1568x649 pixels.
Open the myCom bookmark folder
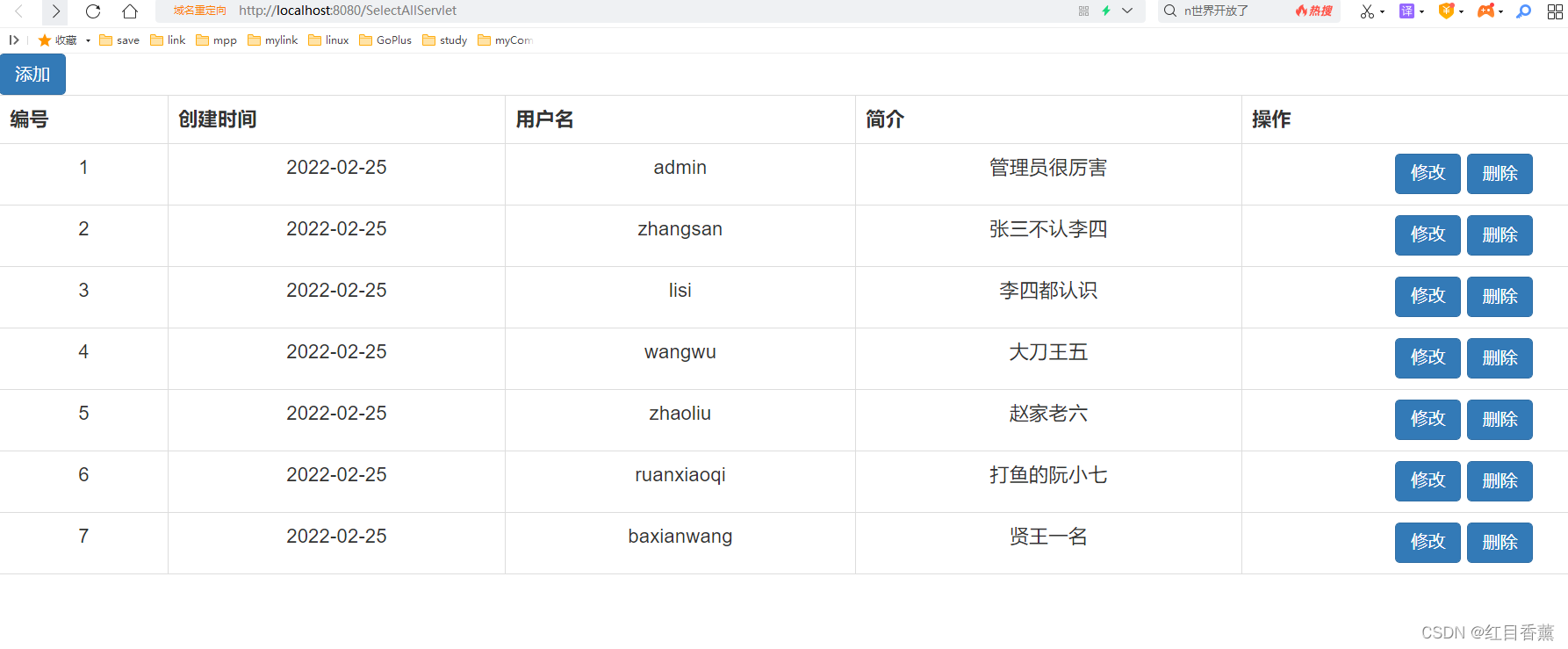pyautogui.click(x=505, y=40)
